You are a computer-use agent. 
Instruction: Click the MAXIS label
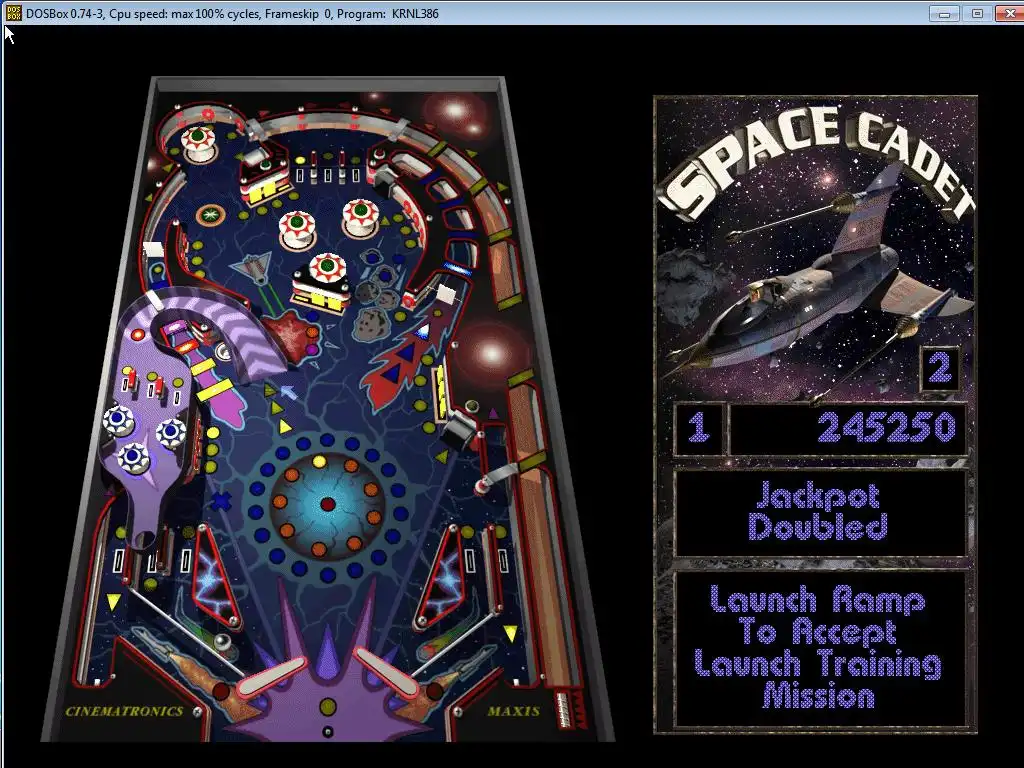tap(514, 711)
